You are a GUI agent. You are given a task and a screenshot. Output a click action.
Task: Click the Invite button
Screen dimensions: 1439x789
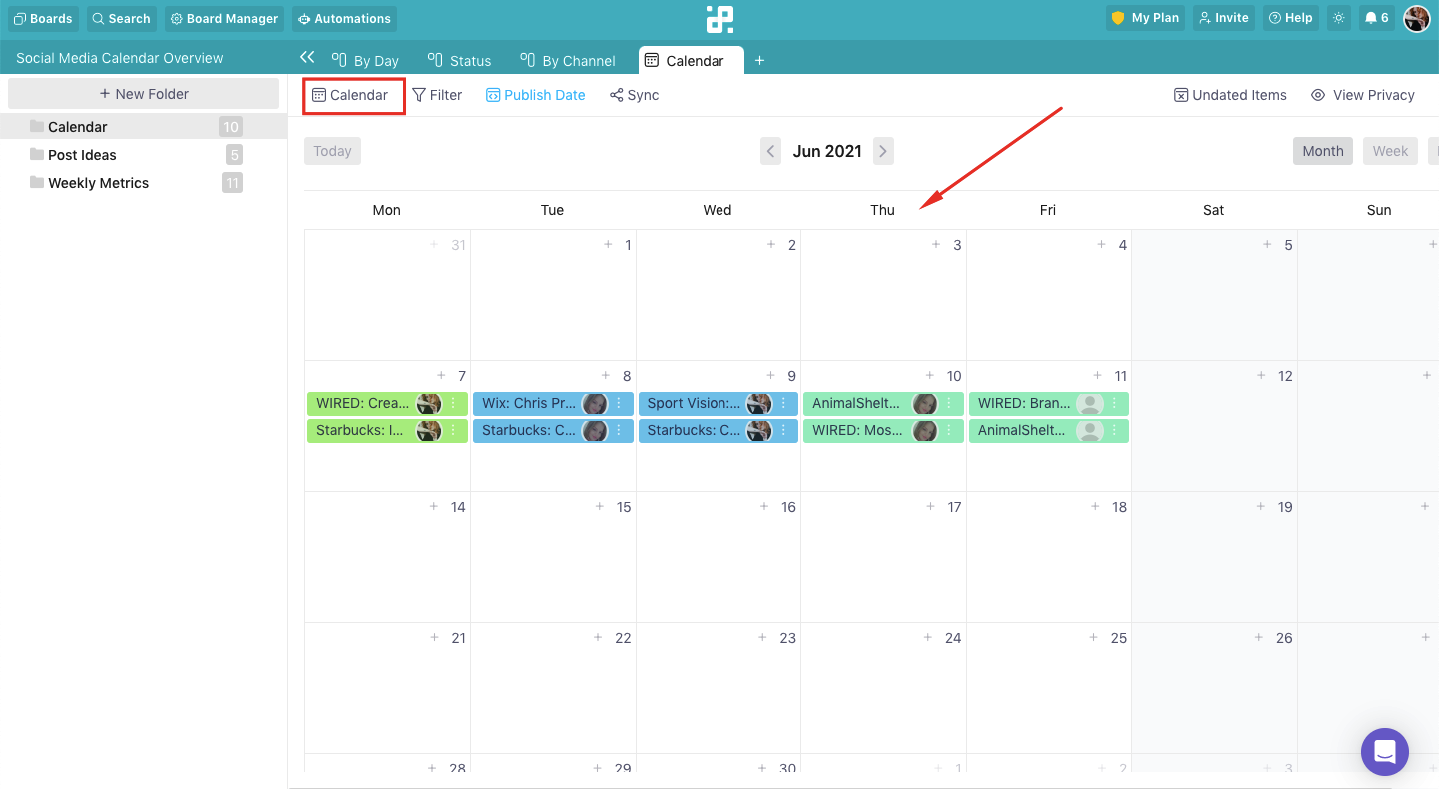click(x=1223, y=18)
